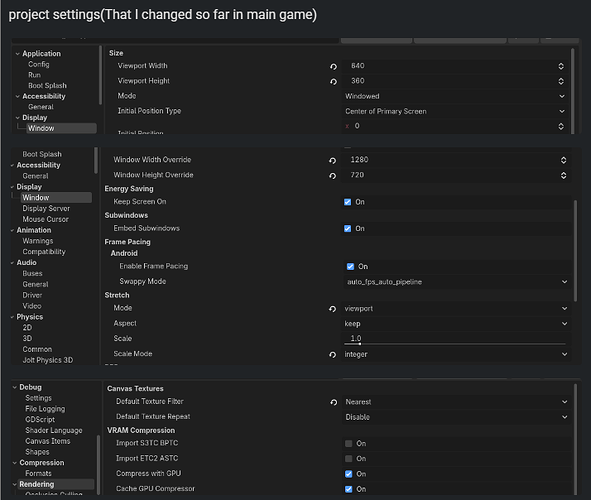This screenshot has width=591, height=500.
Task: Open the Physics 2D settings
Action: pos(27,328)
